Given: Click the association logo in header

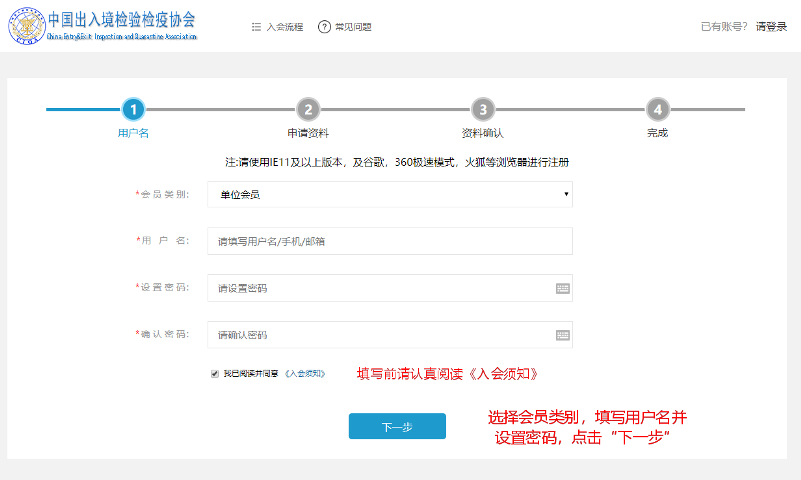Looking at the screenshot, I should click(28, 27).
